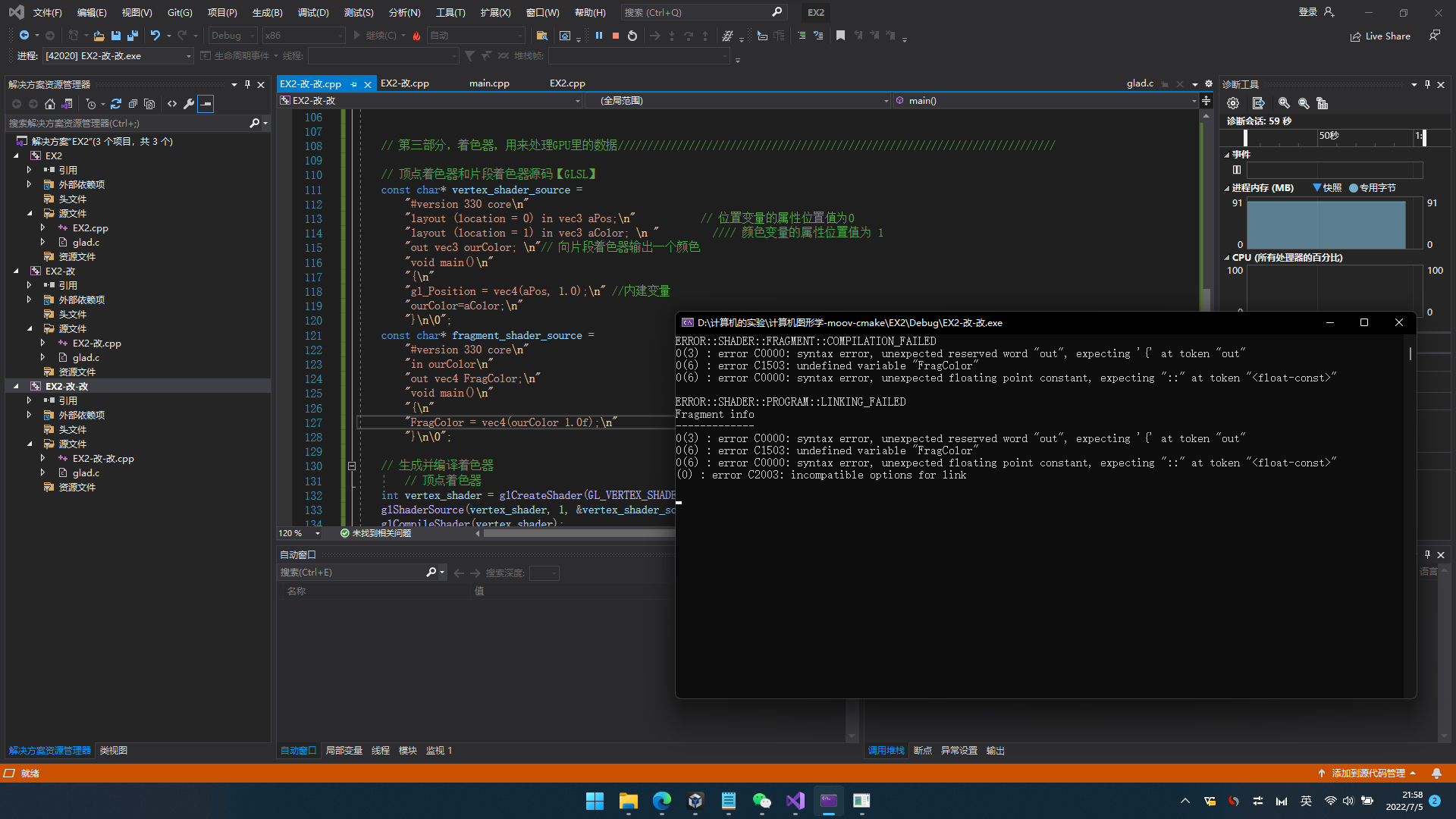Open the 进程 process selector dropdown
Screen dimensions: 1456x819
point(118,56)
